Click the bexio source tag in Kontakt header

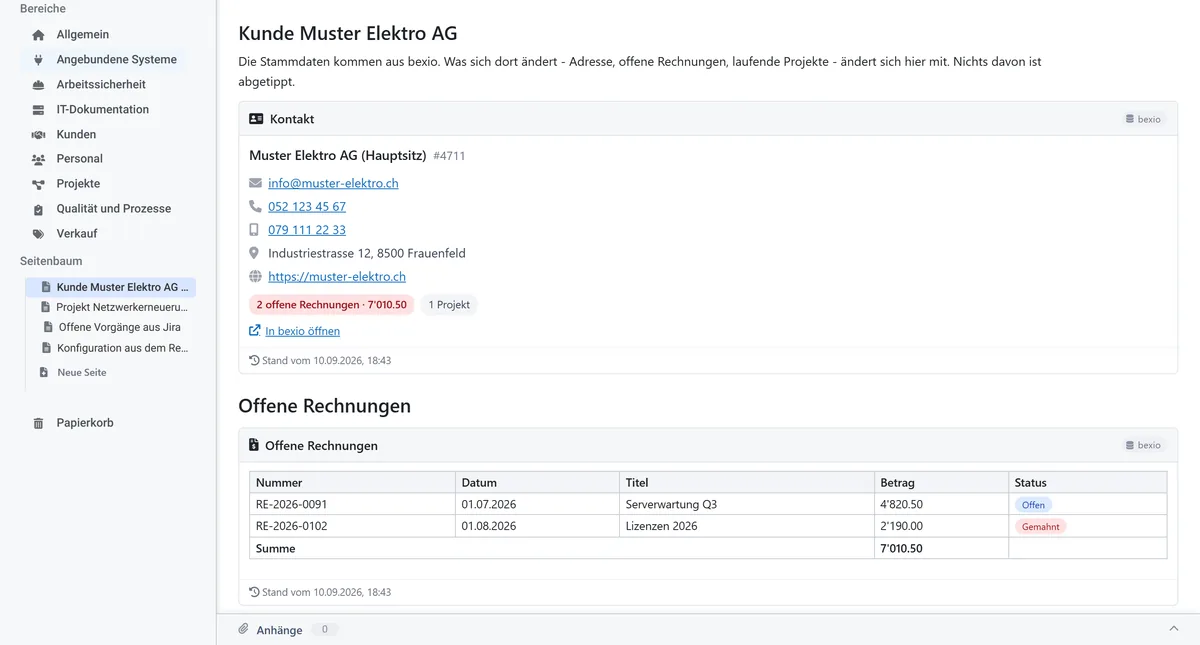point(1143,119)
